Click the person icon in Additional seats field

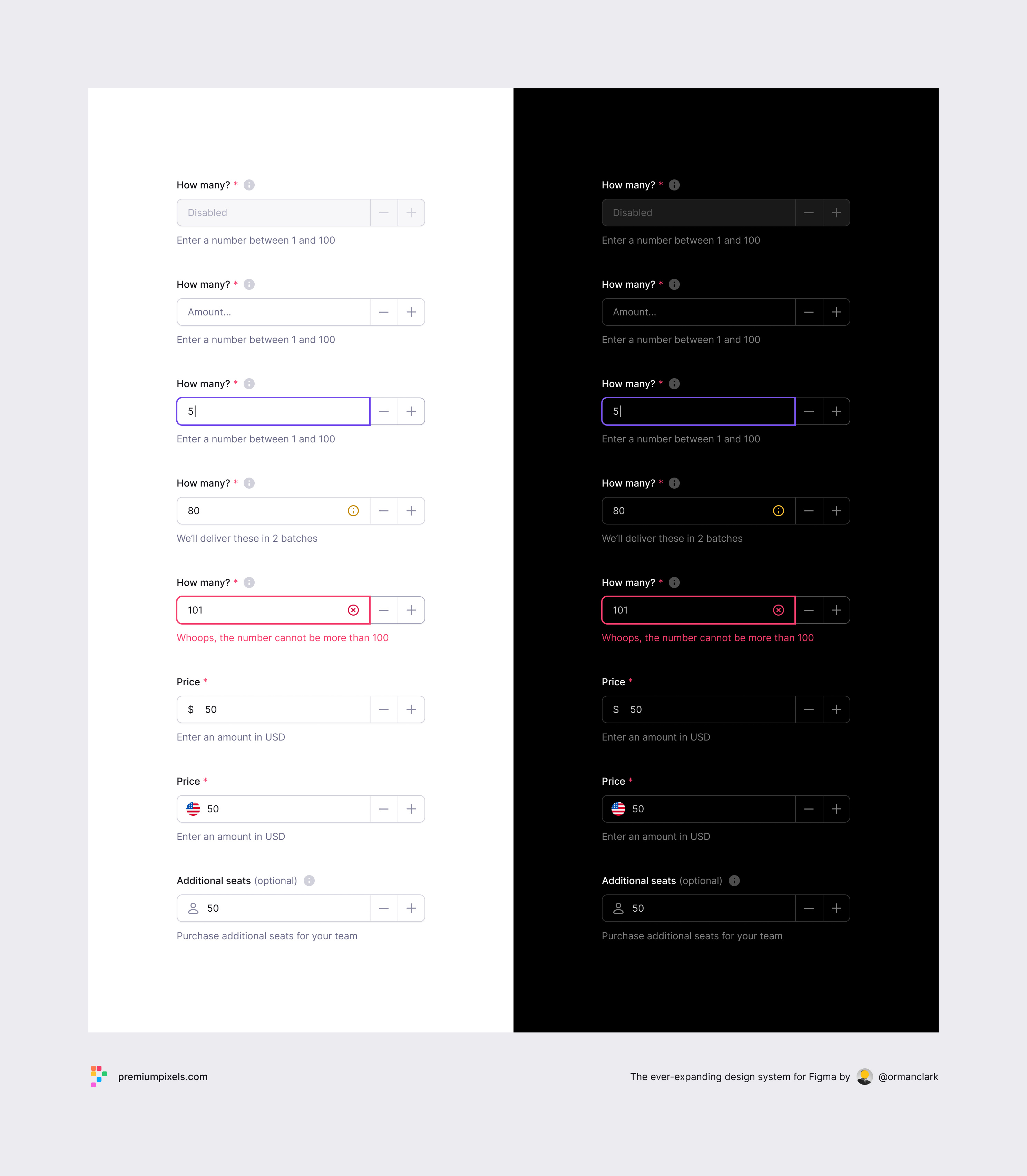pos(193,908)
